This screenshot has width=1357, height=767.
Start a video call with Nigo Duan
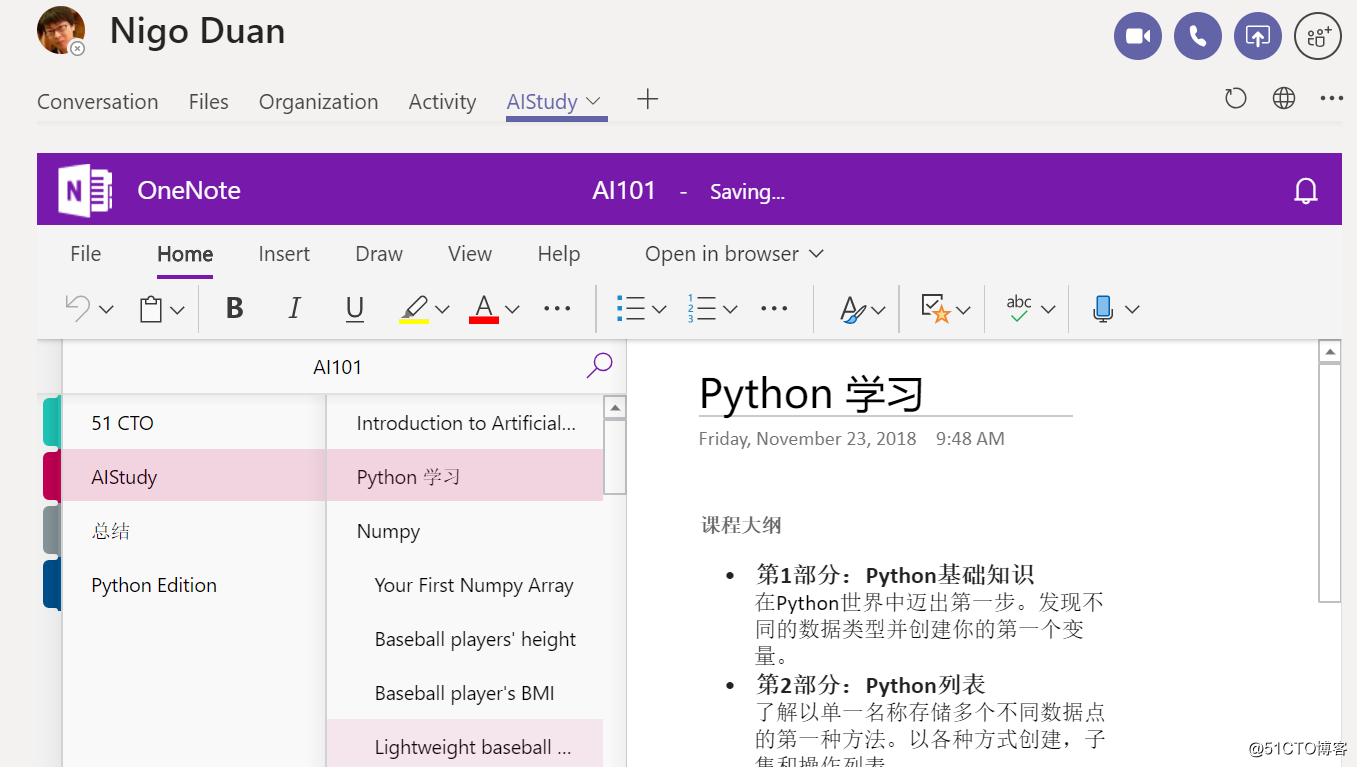1138,37
